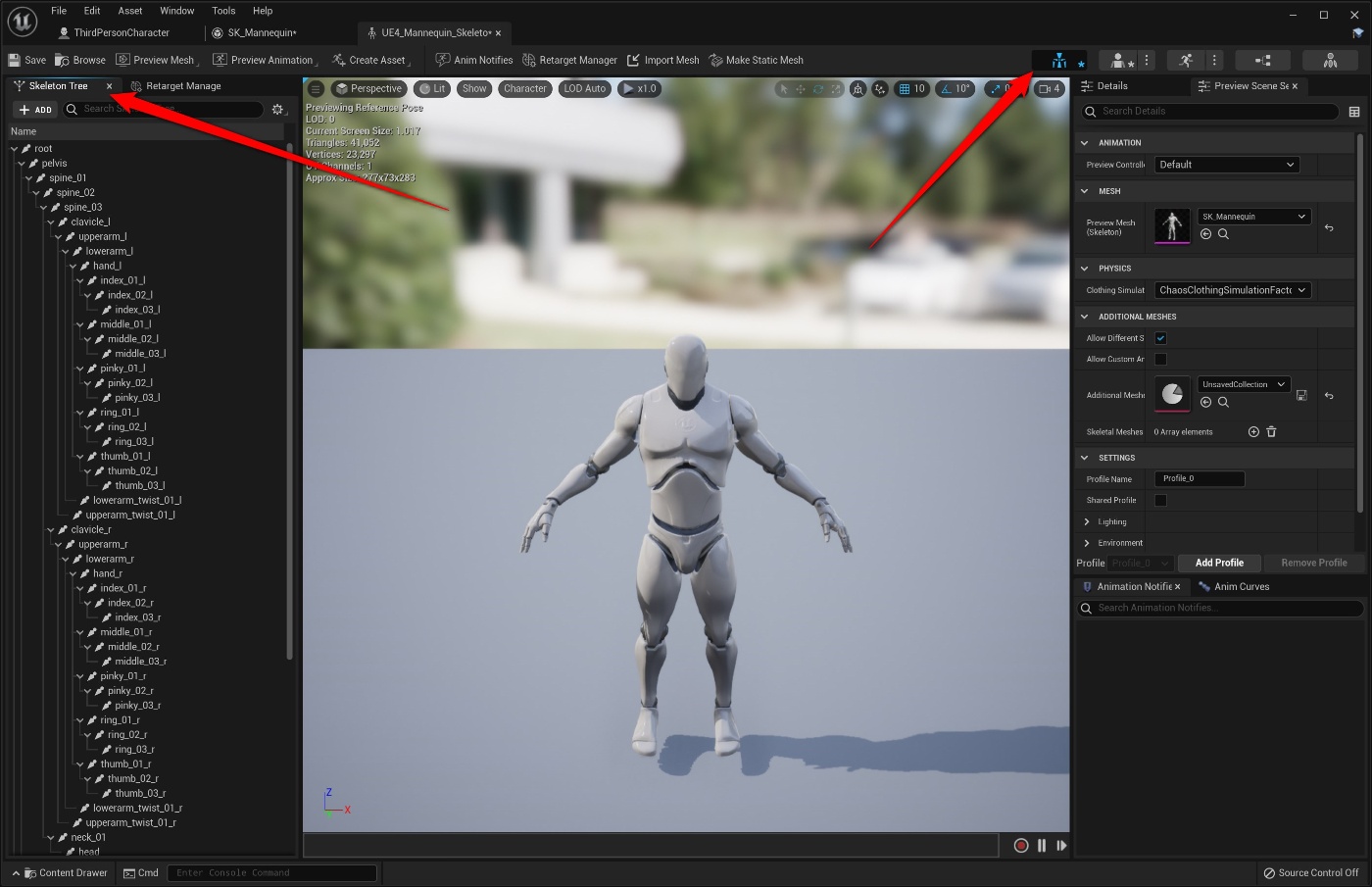1372x887 pixels.
Task: Open the SK_Mannequin preview mesh dropdown
Action: tap(1253, 216)
